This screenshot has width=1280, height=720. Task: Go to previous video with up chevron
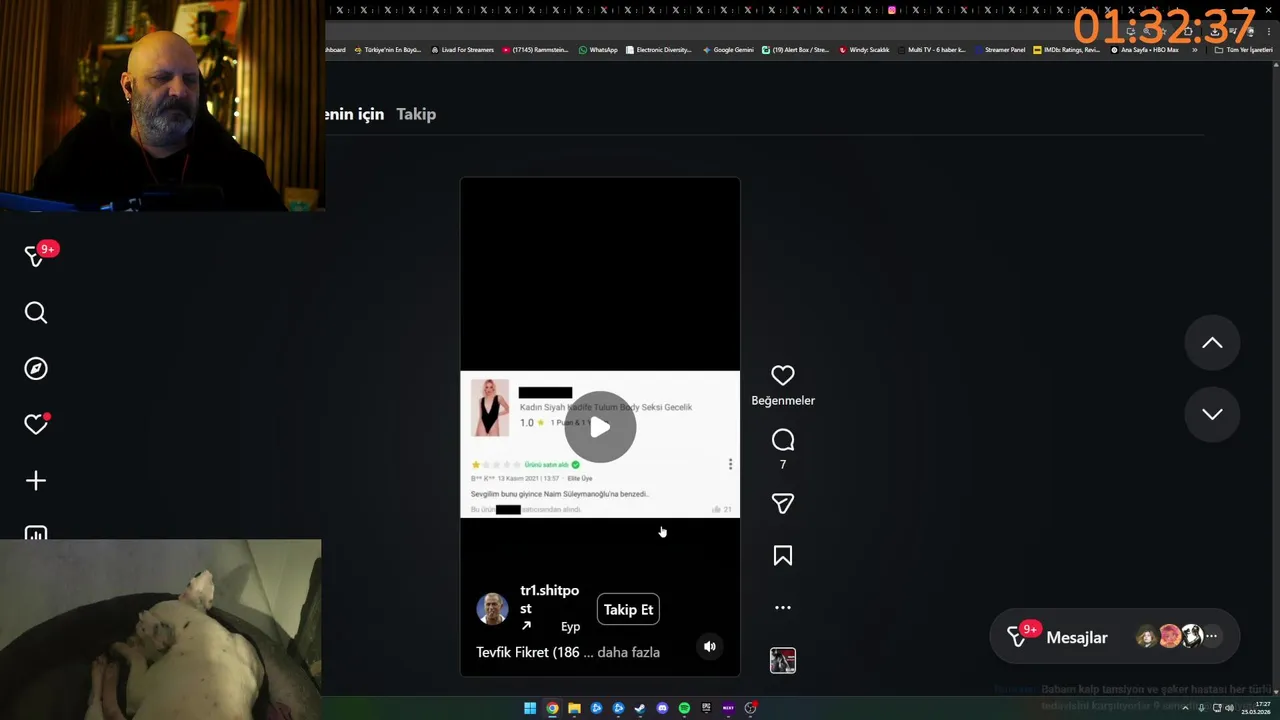(1212, 343)
